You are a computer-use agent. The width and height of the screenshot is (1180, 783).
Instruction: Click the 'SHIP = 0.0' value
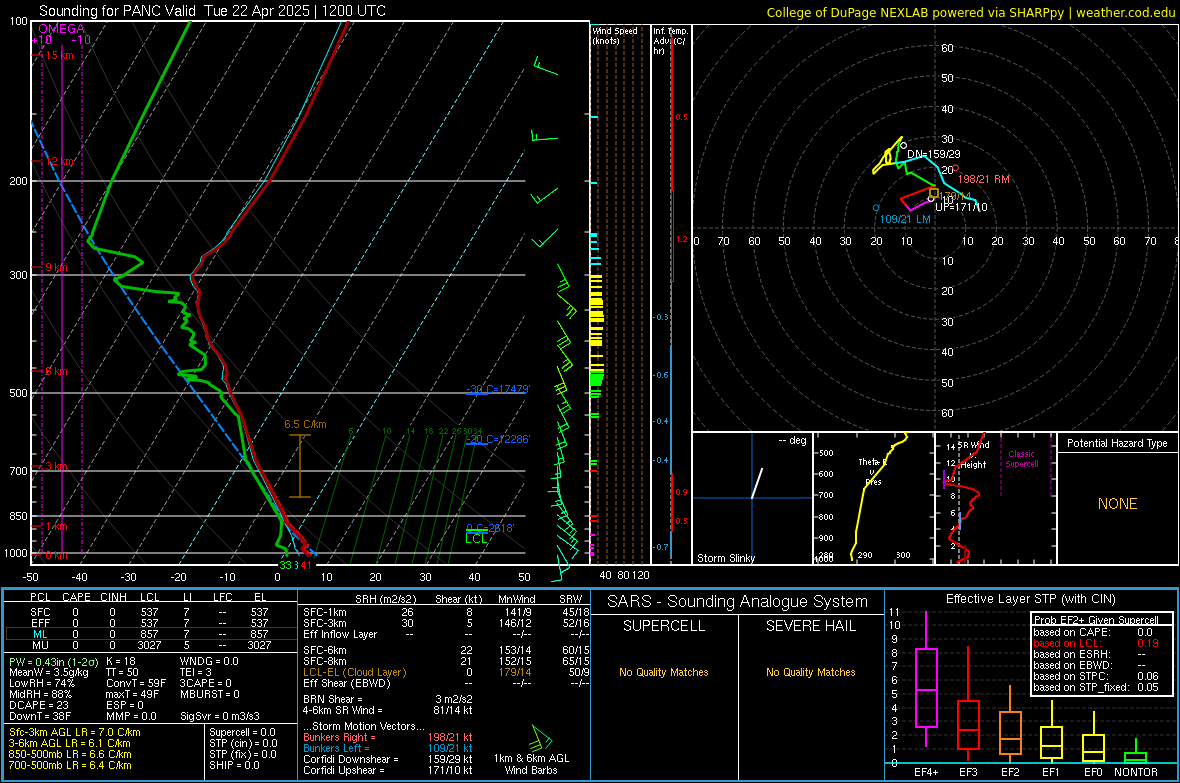[234, 765]
